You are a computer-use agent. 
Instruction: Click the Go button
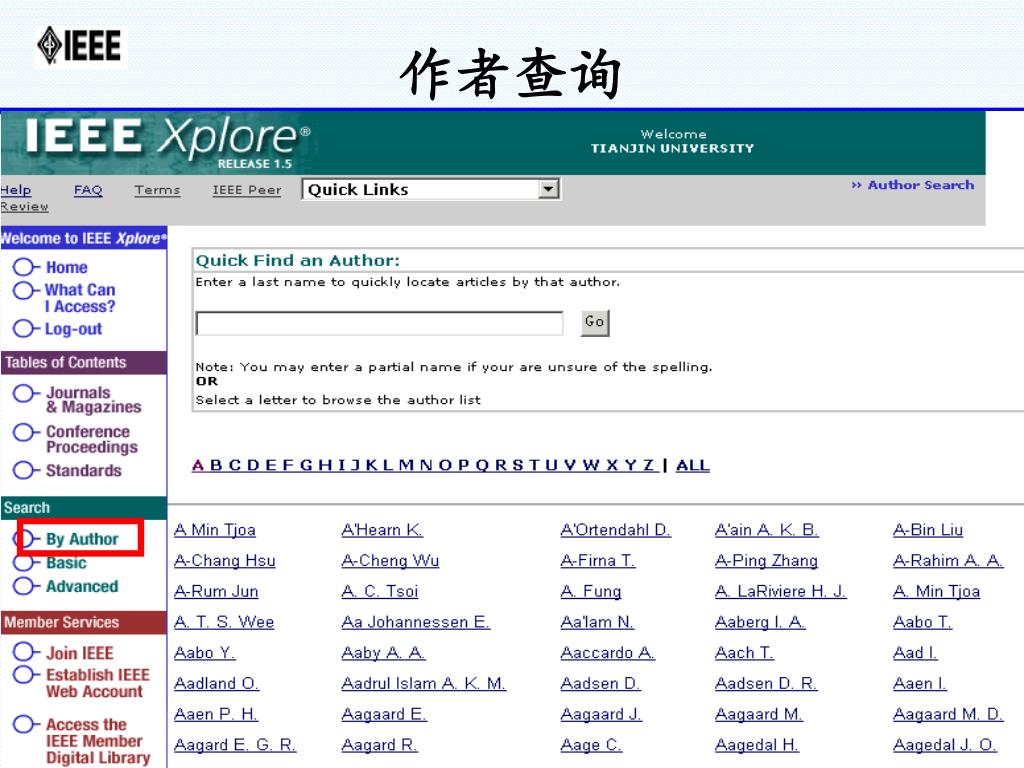coord(595,323)
